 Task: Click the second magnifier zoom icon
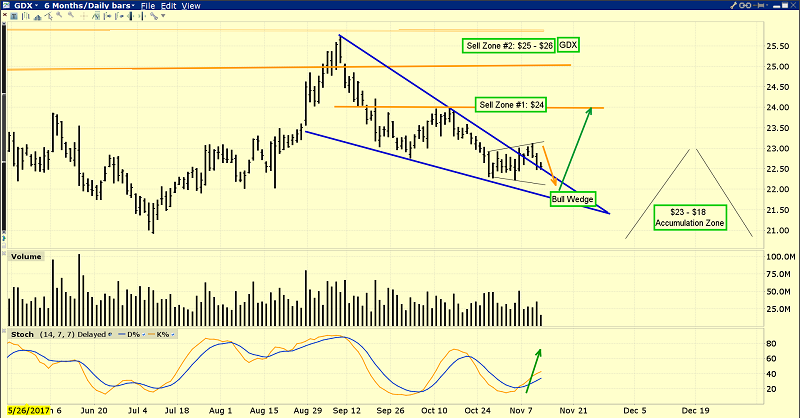click(x=71, y=15)
